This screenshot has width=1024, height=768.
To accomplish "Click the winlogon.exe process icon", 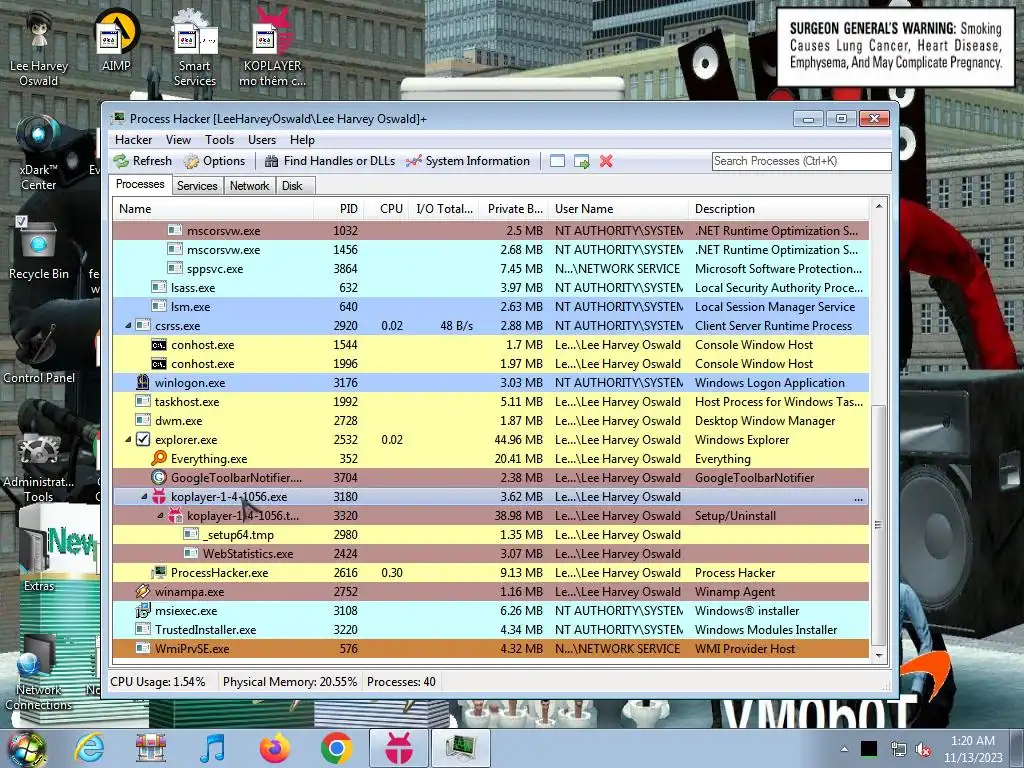I will 143,383.
